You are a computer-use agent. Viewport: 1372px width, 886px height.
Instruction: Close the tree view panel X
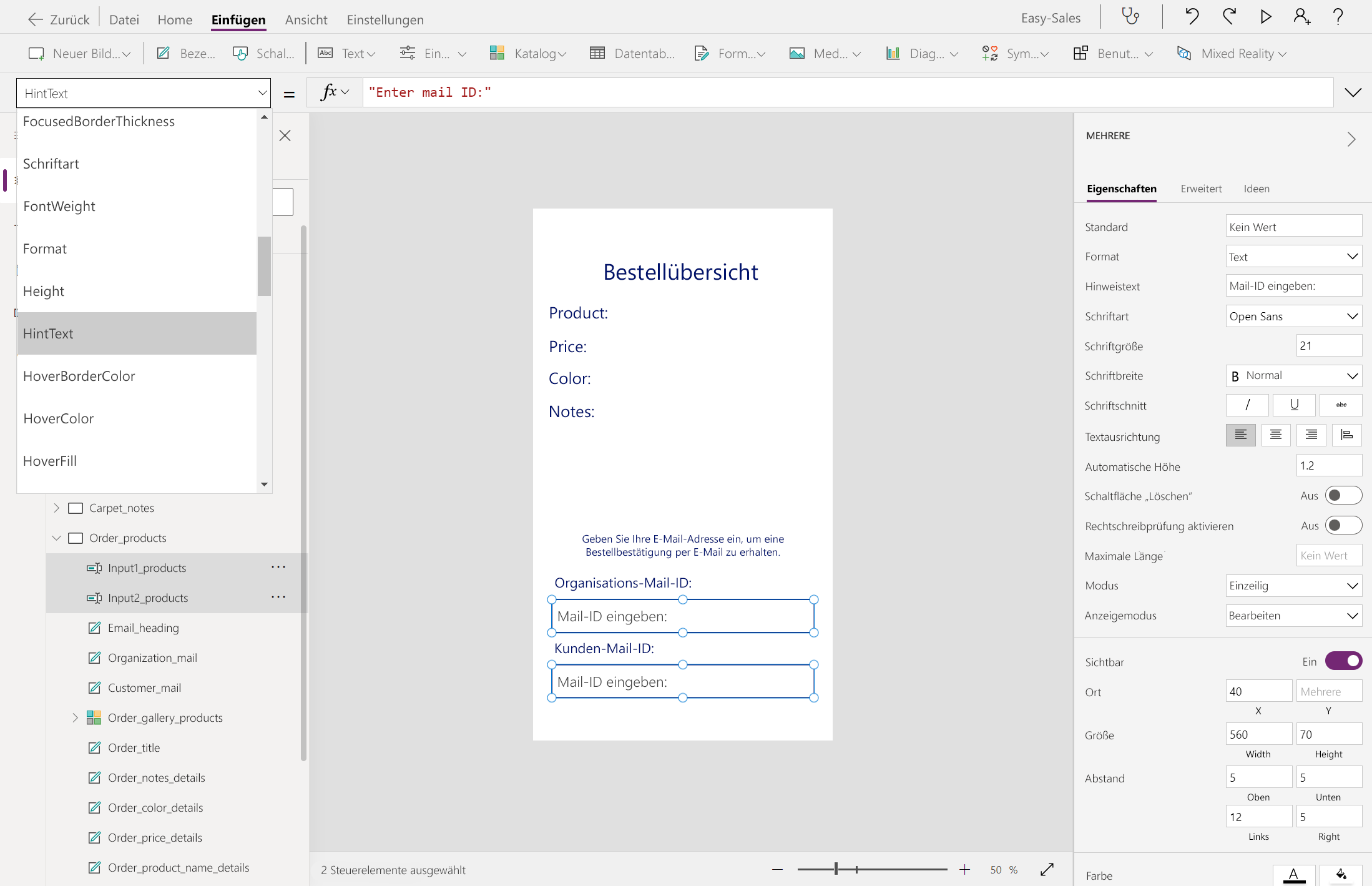click(285, 135)
